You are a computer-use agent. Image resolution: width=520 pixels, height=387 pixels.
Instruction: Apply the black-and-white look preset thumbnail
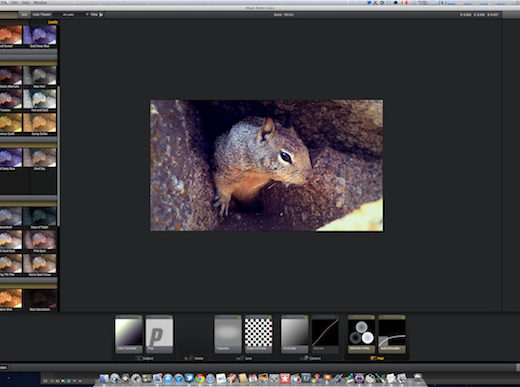(40, 75)
